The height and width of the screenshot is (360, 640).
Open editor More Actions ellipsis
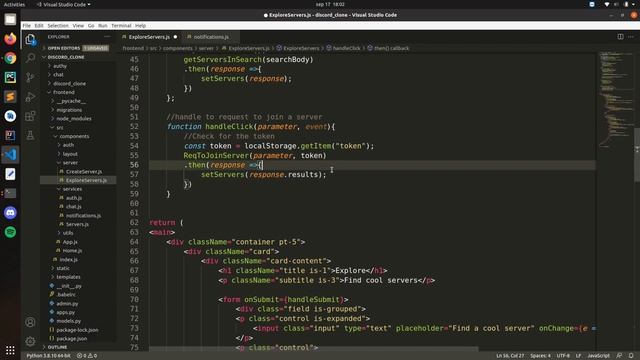631,37
